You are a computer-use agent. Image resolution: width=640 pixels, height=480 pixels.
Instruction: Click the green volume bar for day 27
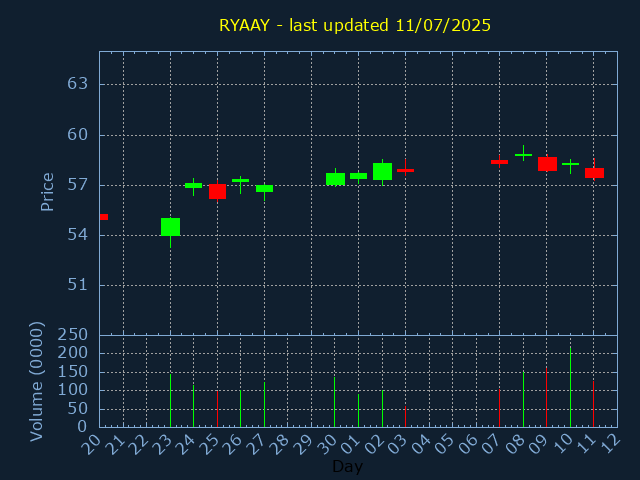coord(264,404)
